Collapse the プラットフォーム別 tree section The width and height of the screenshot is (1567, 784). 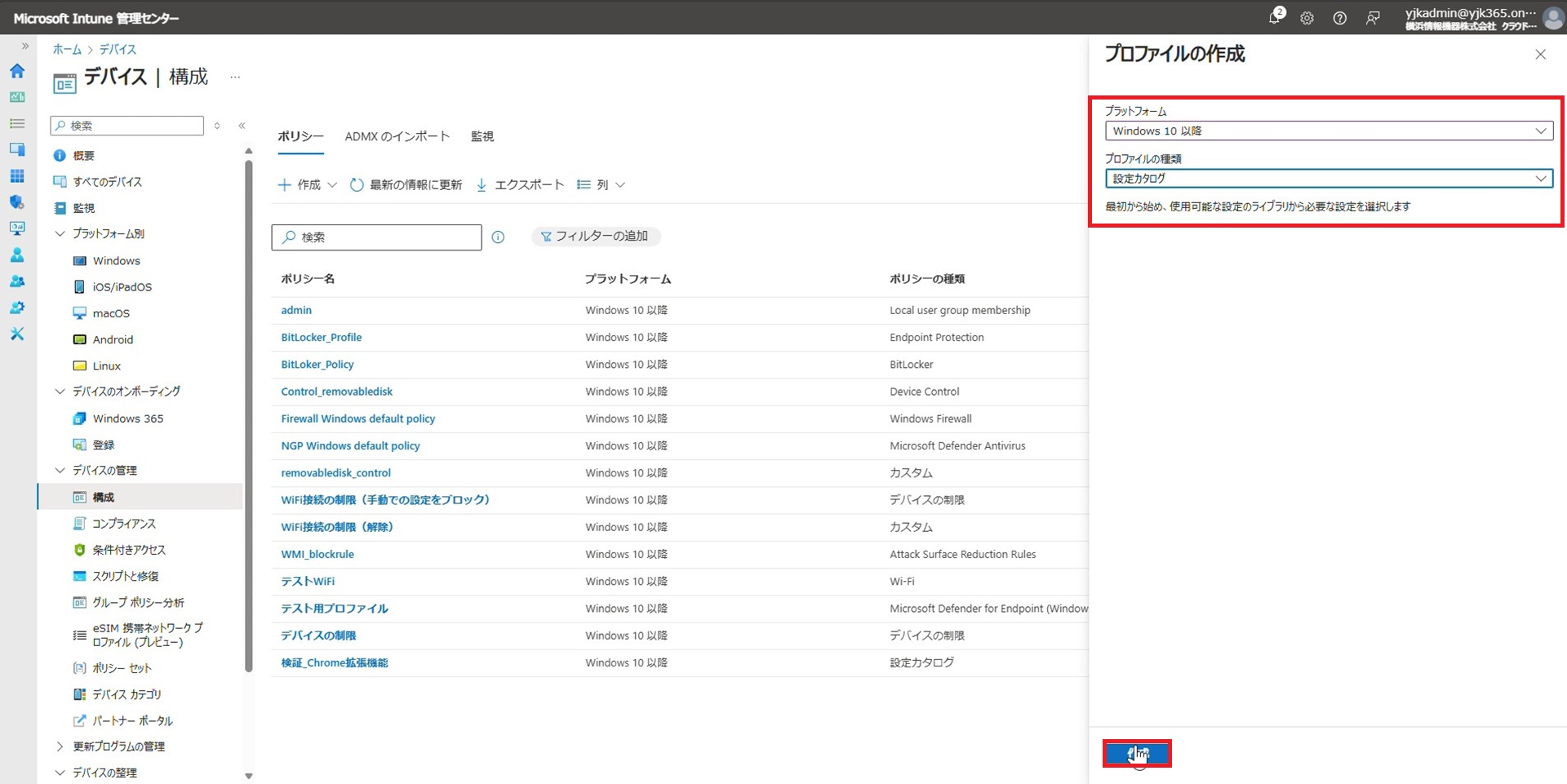(60, 234)
